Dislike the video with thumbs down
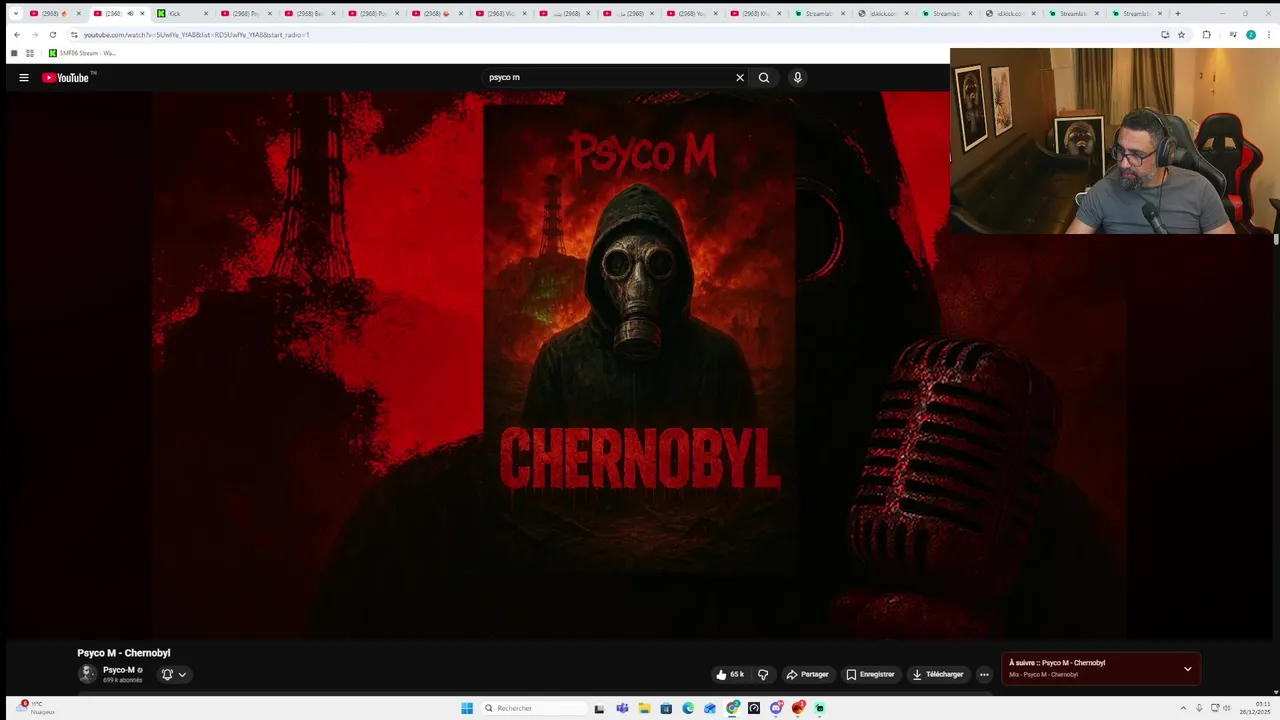 click(763, 674)
